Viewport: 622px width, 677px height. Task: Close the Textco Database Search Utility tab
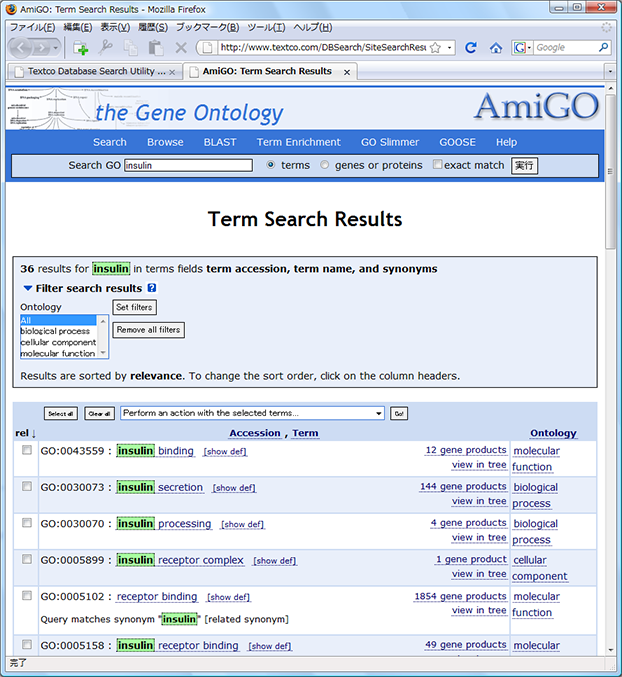[x=172, y=72]
